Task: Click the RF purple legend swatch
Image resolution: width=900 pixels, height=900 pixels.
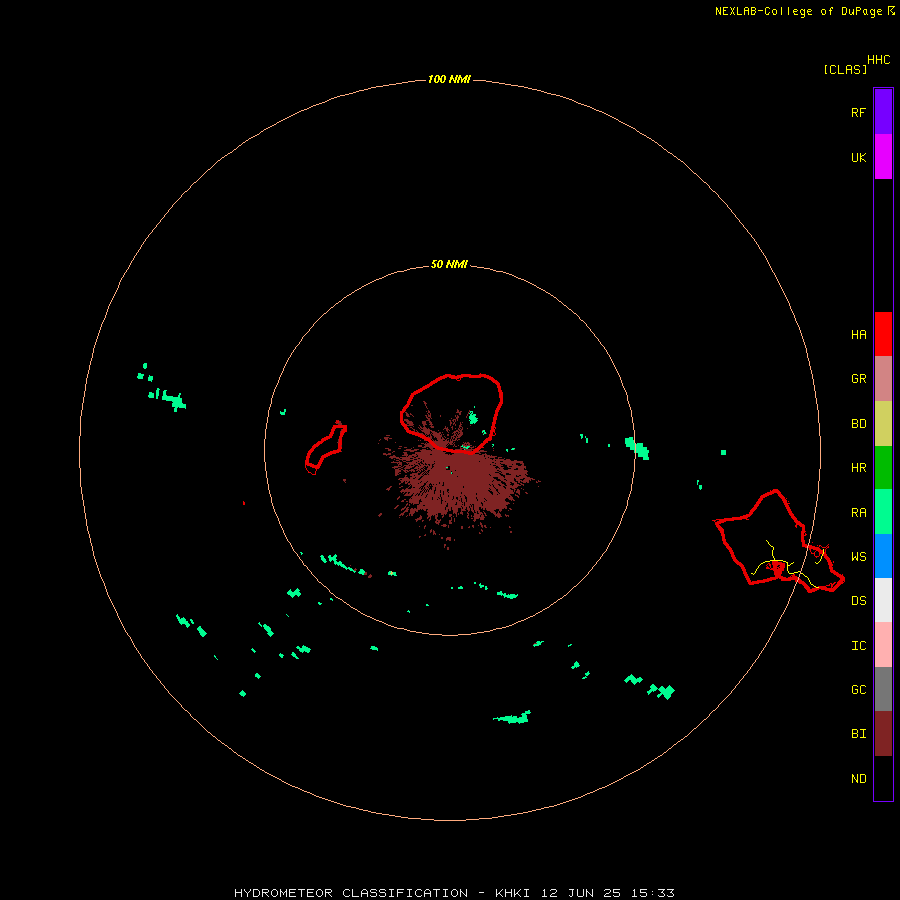Action: 883,112
